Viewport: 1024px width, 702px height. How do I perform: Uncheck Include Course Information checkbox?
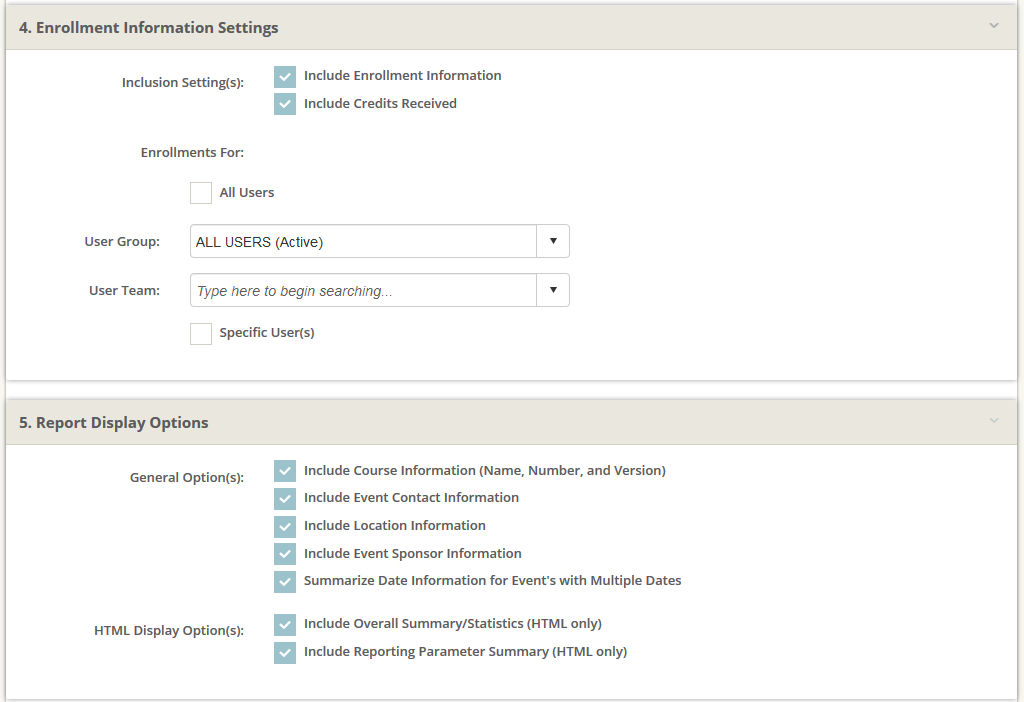coord(285,471)
